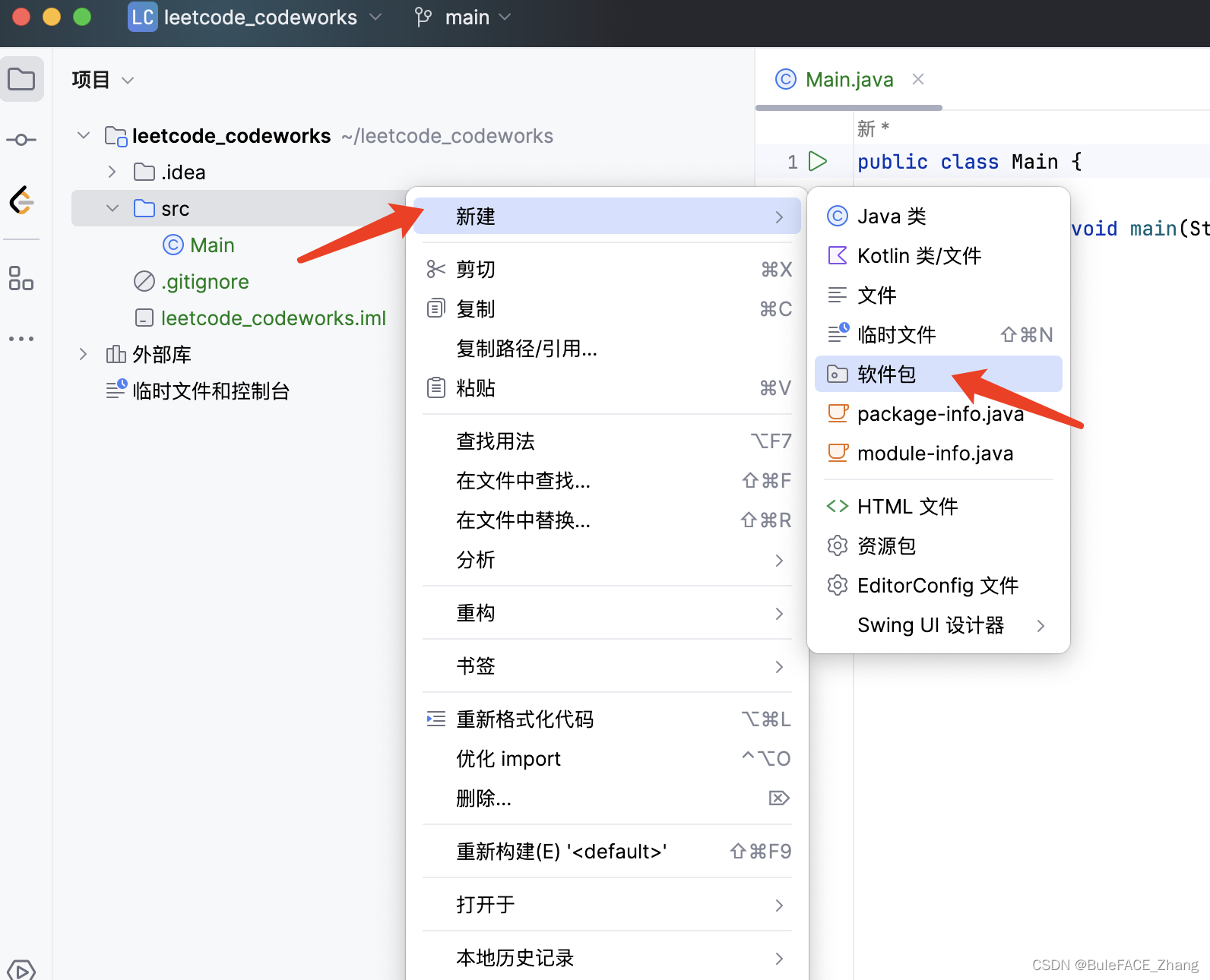Open the Services run icon at sidebar bottom
Viewport: 1210px width, 980px height.
point(21,970)
